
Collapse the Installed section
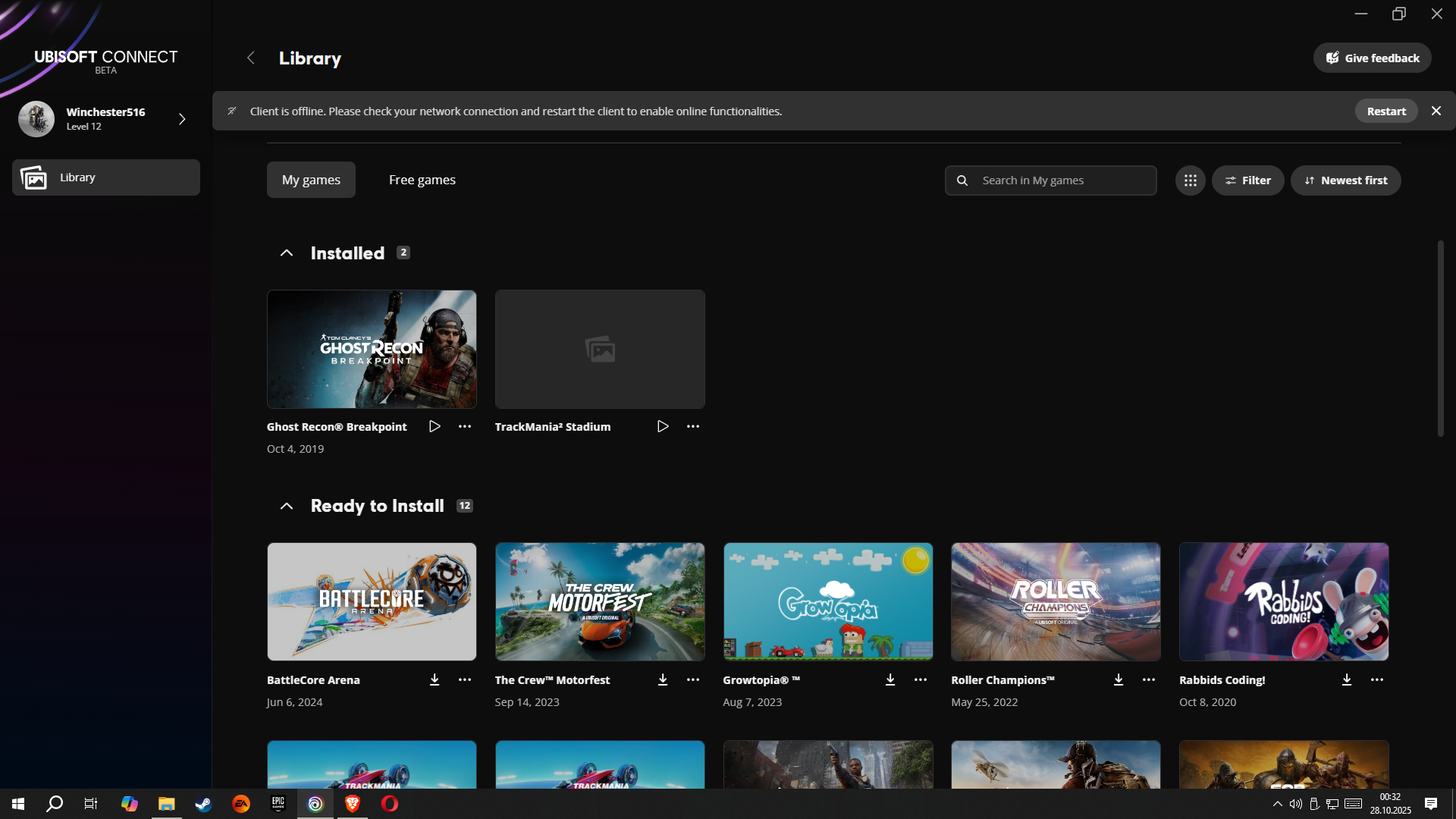[287, 253]
